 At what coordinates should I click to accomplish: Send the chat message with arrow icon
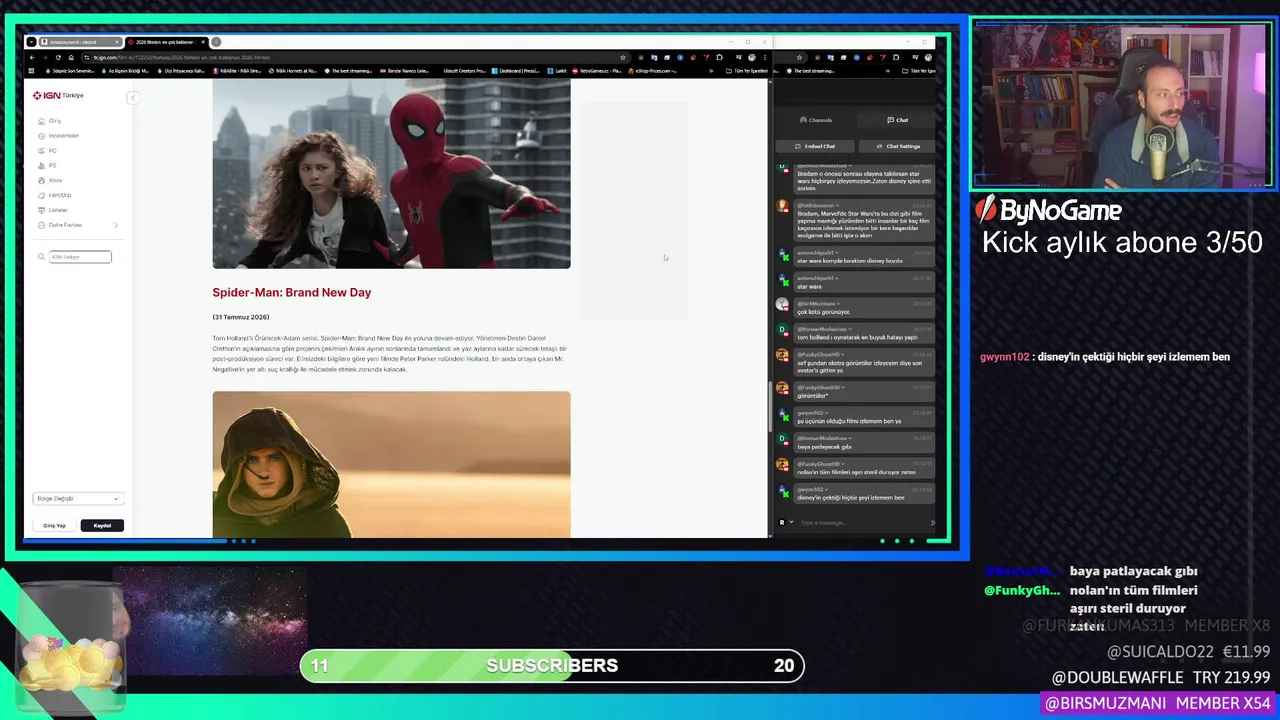point(932,522)
